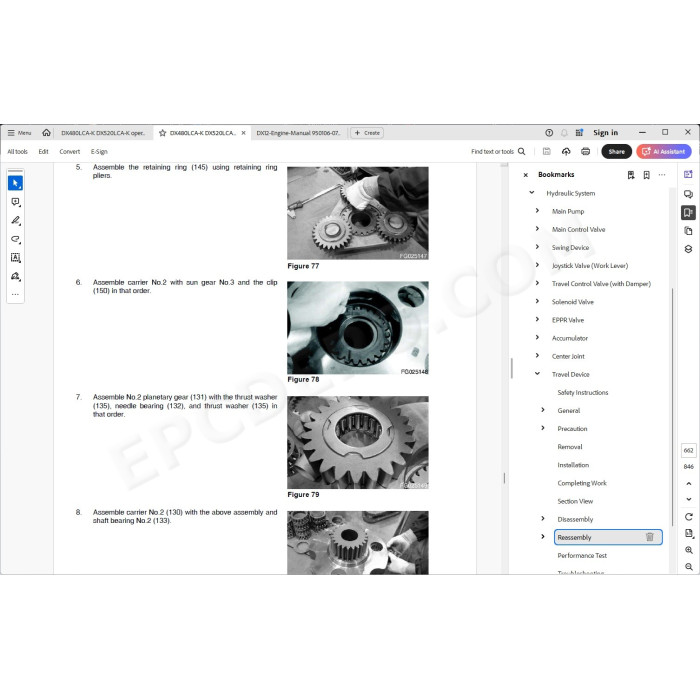The image size is (700, 700).
Task: Expand the Solenoid Valve bookmark
Action: tap(537, 301)
